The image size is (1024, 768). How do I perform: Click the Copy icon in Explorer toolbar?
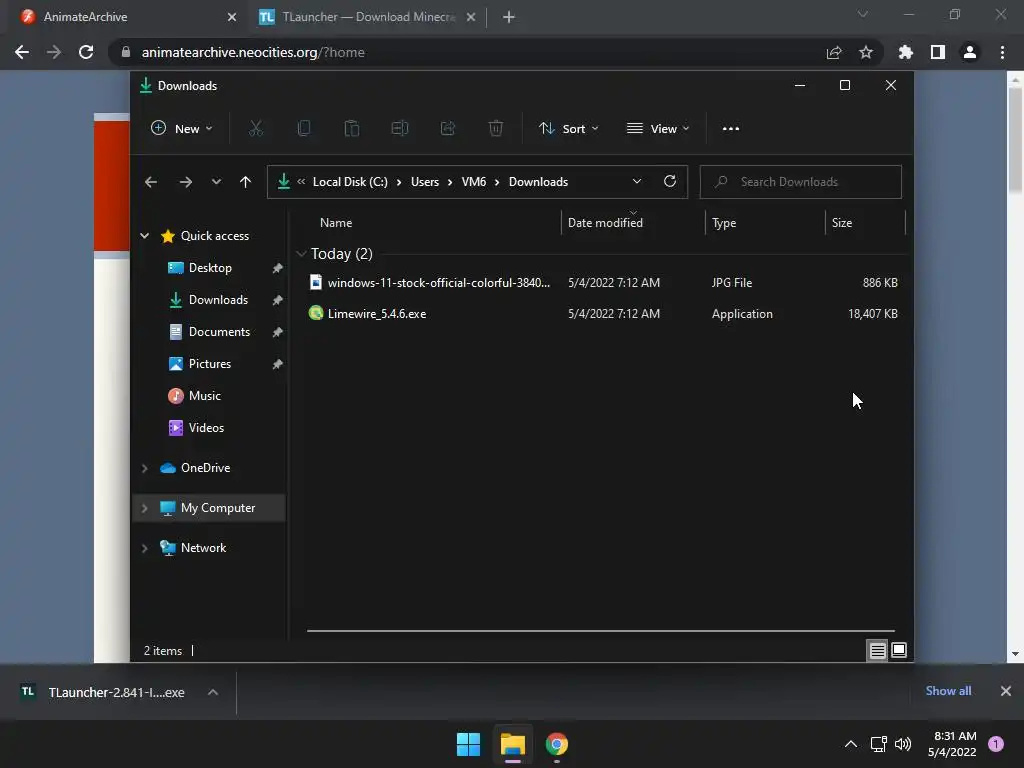coord(304,128)
